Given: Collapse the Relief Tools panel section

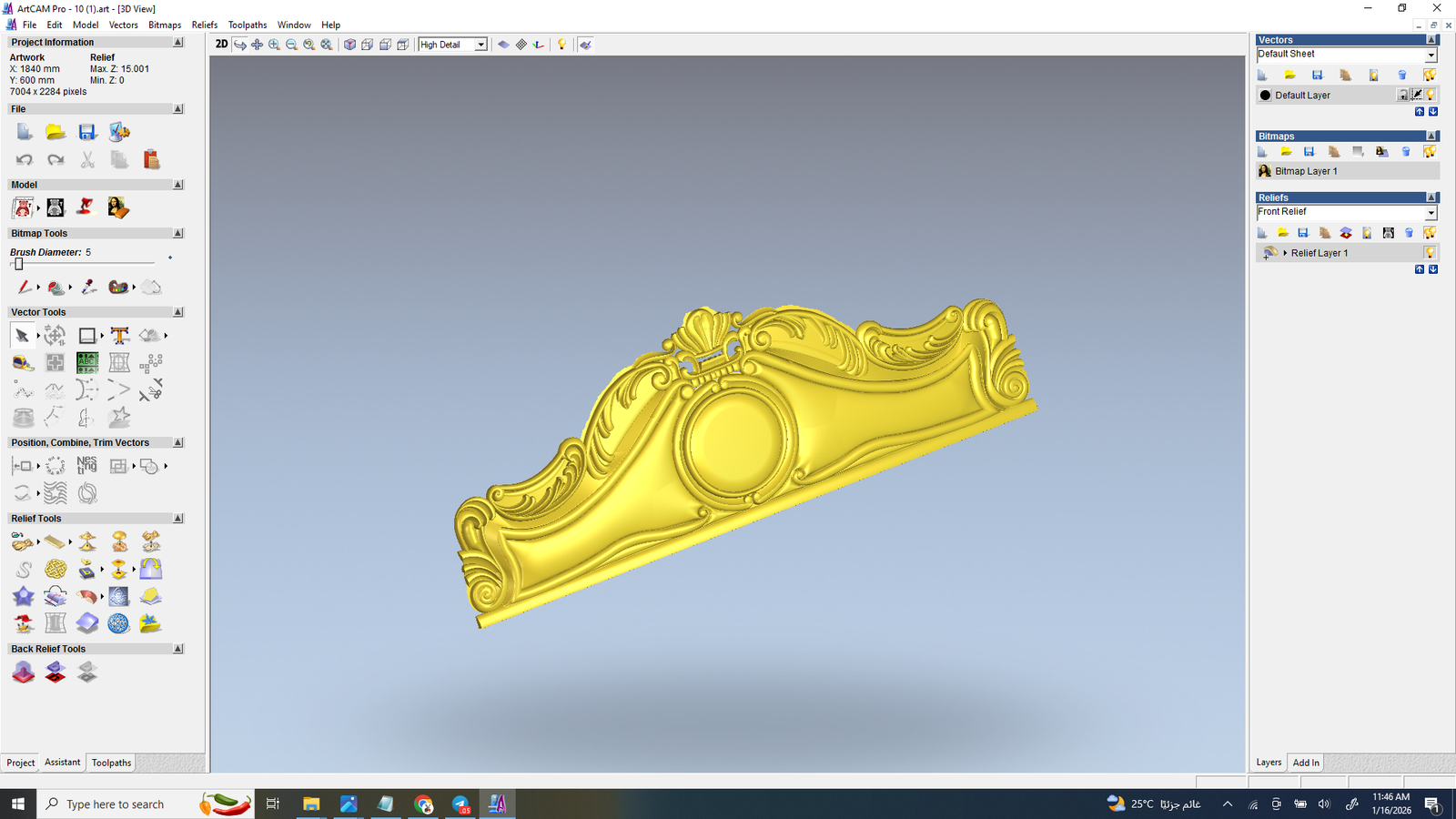Looking at the screenshot, I should pyautogui.click(x=177, y=519).
